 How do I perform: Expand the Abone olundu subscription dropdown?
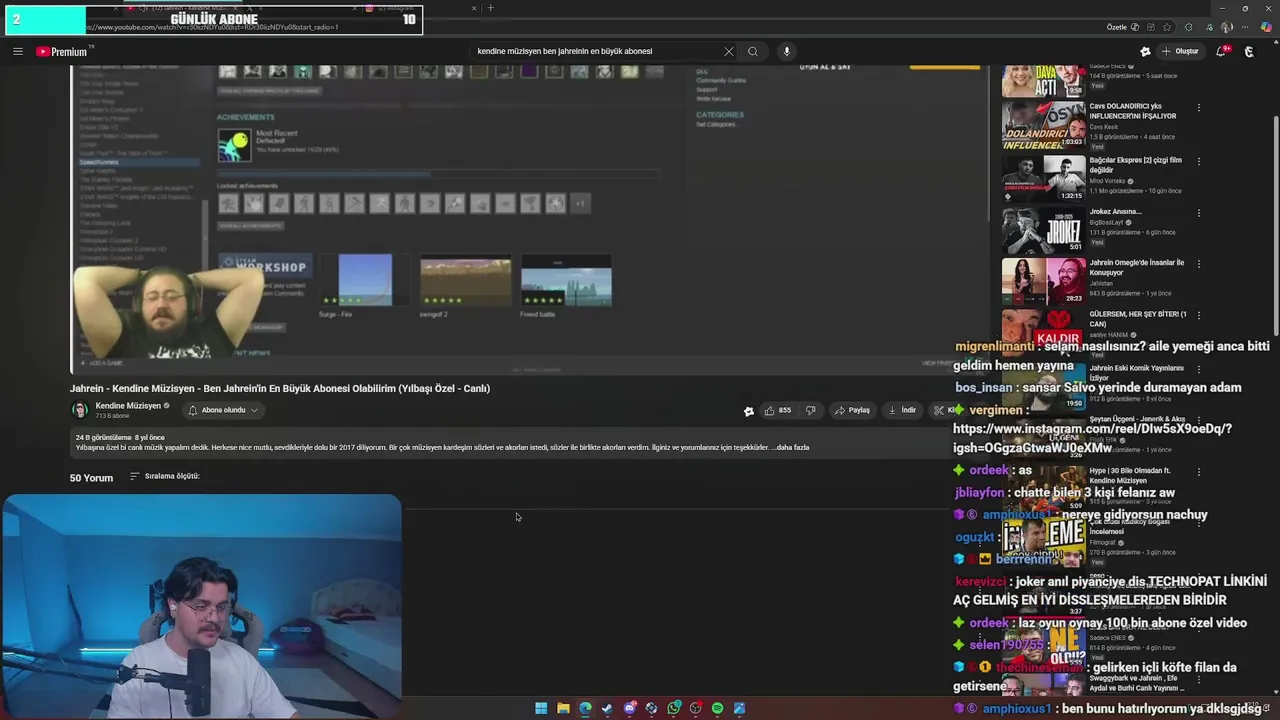click(x=224, y=410)
